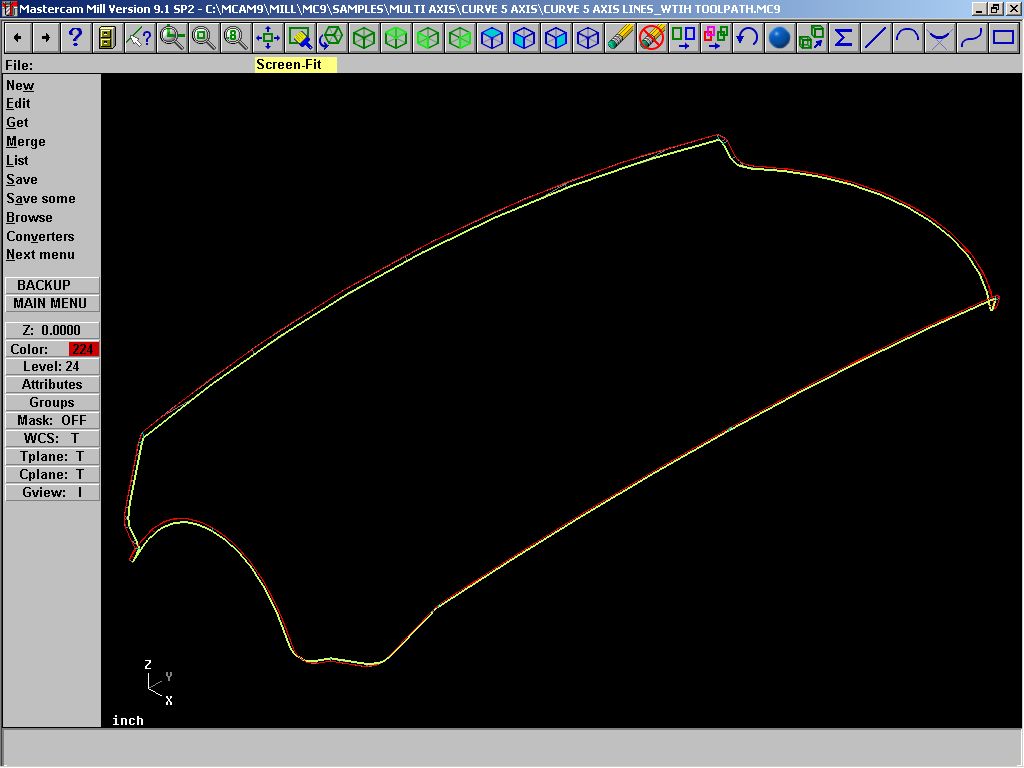
Task: Click the Mastercam title bar app icon
Action: pos(9,8)
